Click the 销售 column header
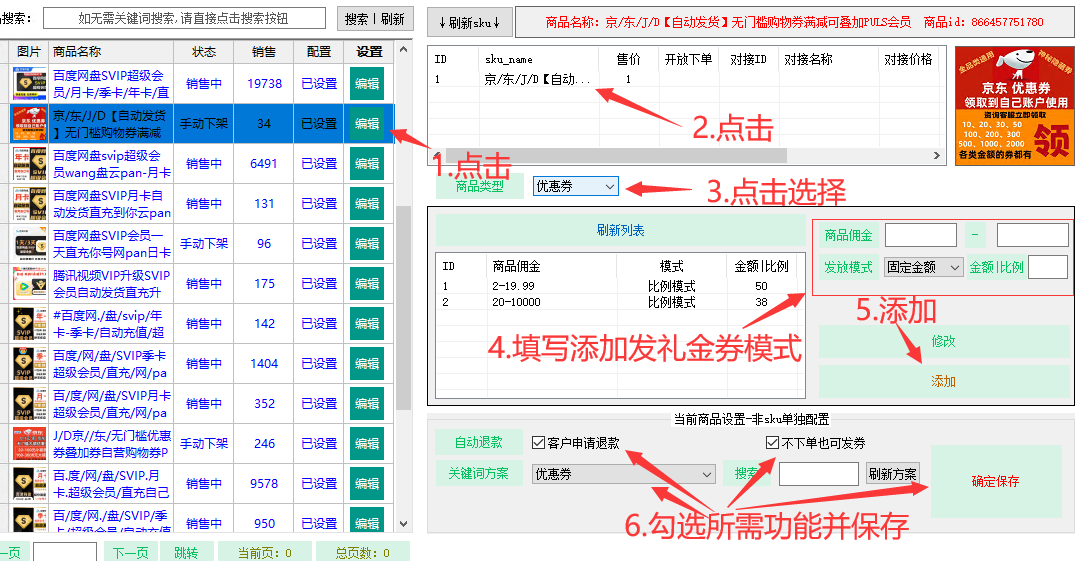Viewport: 1078px width, 561px height. click(x=264, y=52)
